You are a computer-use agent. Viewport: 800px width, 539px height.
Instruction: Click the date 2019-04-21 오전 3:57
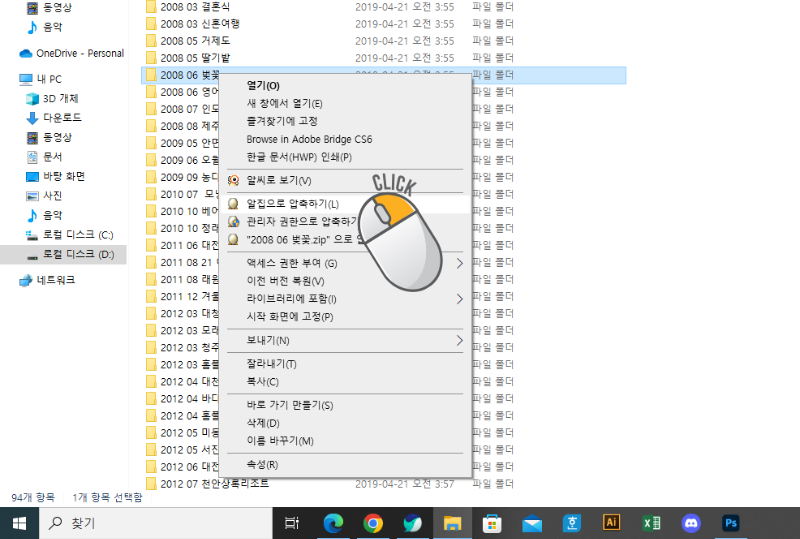(405, 484)
